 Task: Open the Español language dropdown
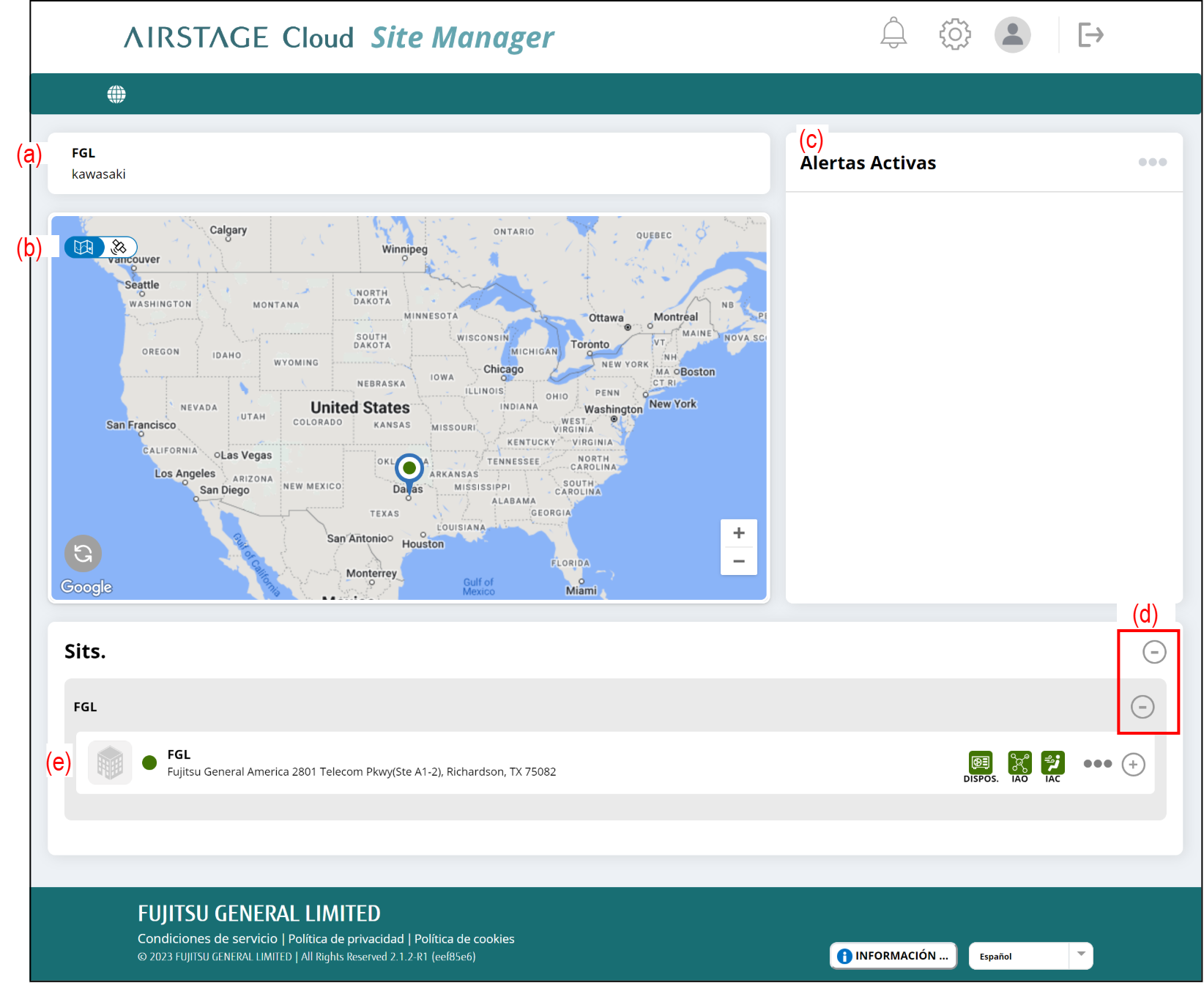pyautogui.click(x=1030, y=956)
